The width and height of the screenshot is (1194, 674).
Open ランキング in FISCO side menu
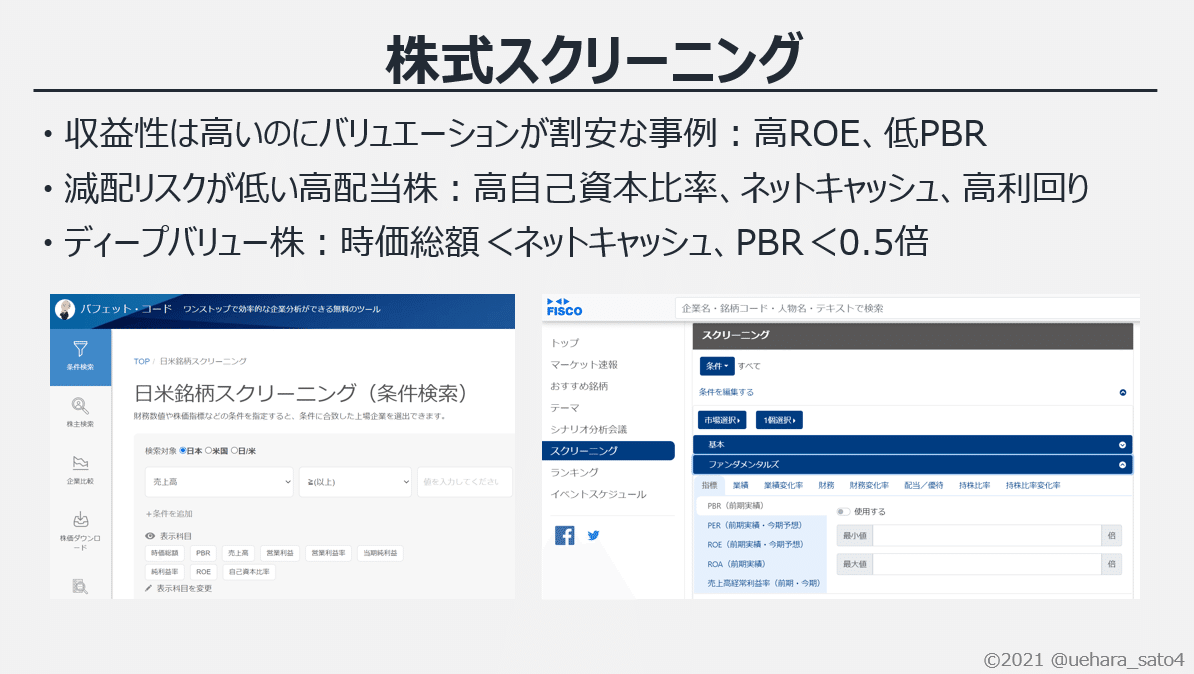[574, 472]
